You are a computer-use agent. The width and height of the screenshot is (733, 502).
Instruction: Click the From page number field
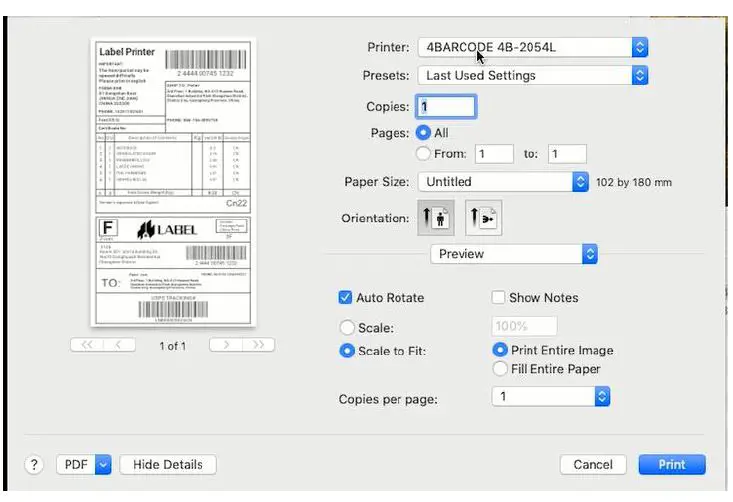point(494,154)
